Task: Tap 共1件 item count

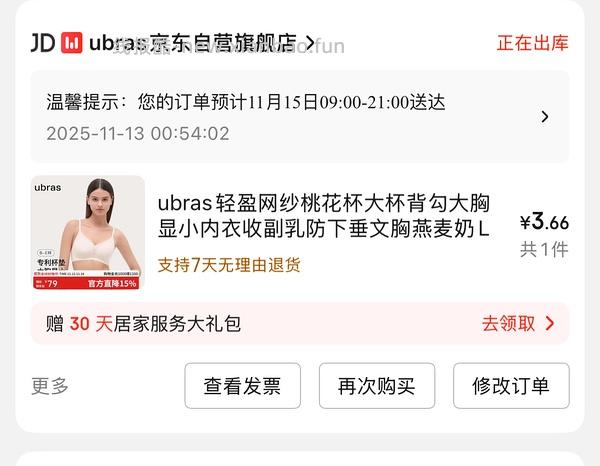Action: point(544,250)
